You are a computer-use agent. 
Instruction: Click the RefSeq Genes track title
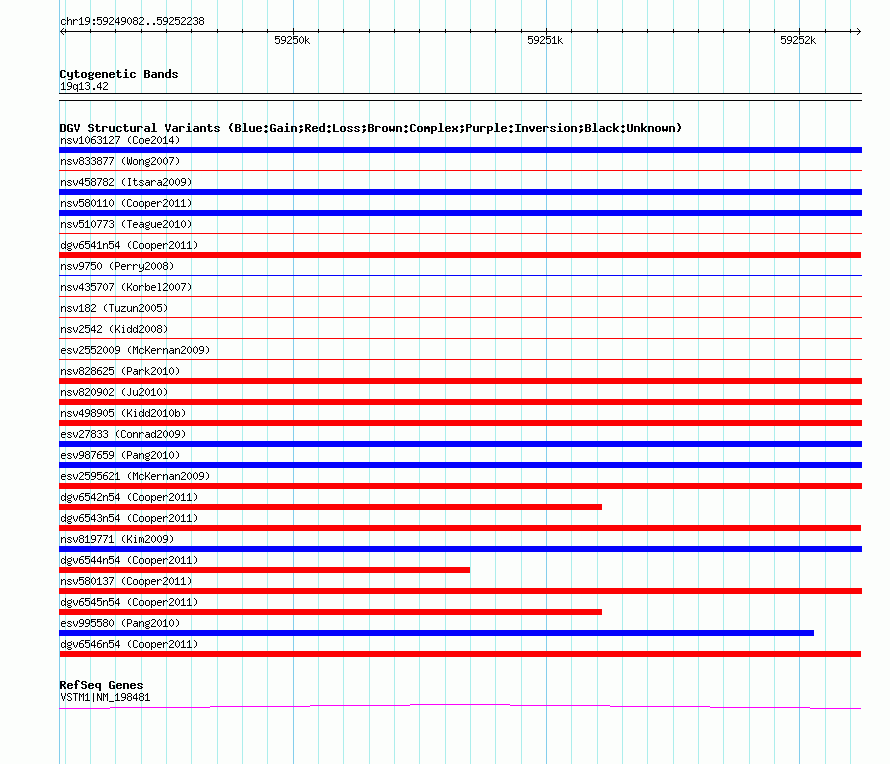point(101,685)
